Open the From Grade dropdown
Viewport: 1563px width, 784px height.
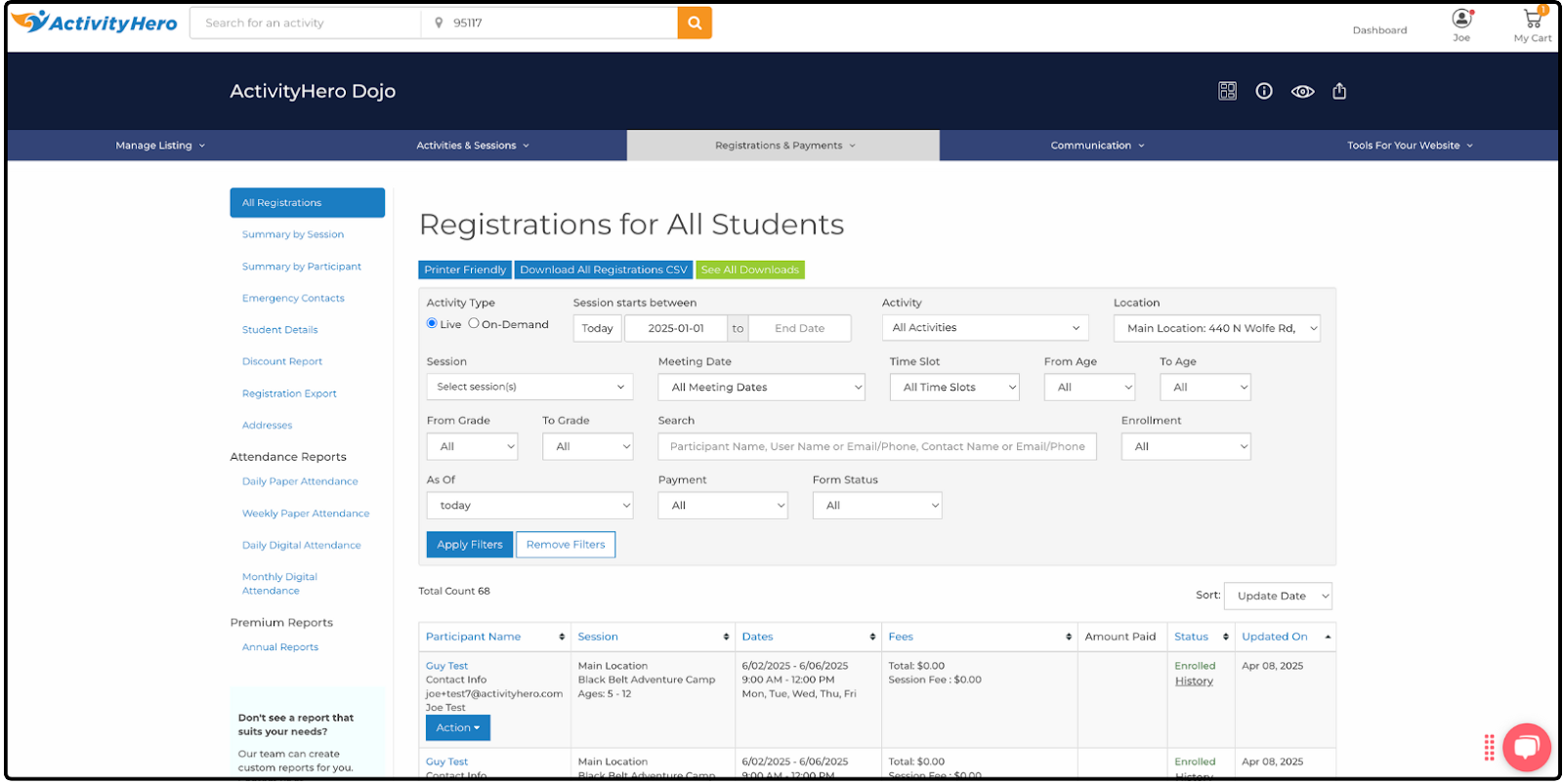coord(472,446)
